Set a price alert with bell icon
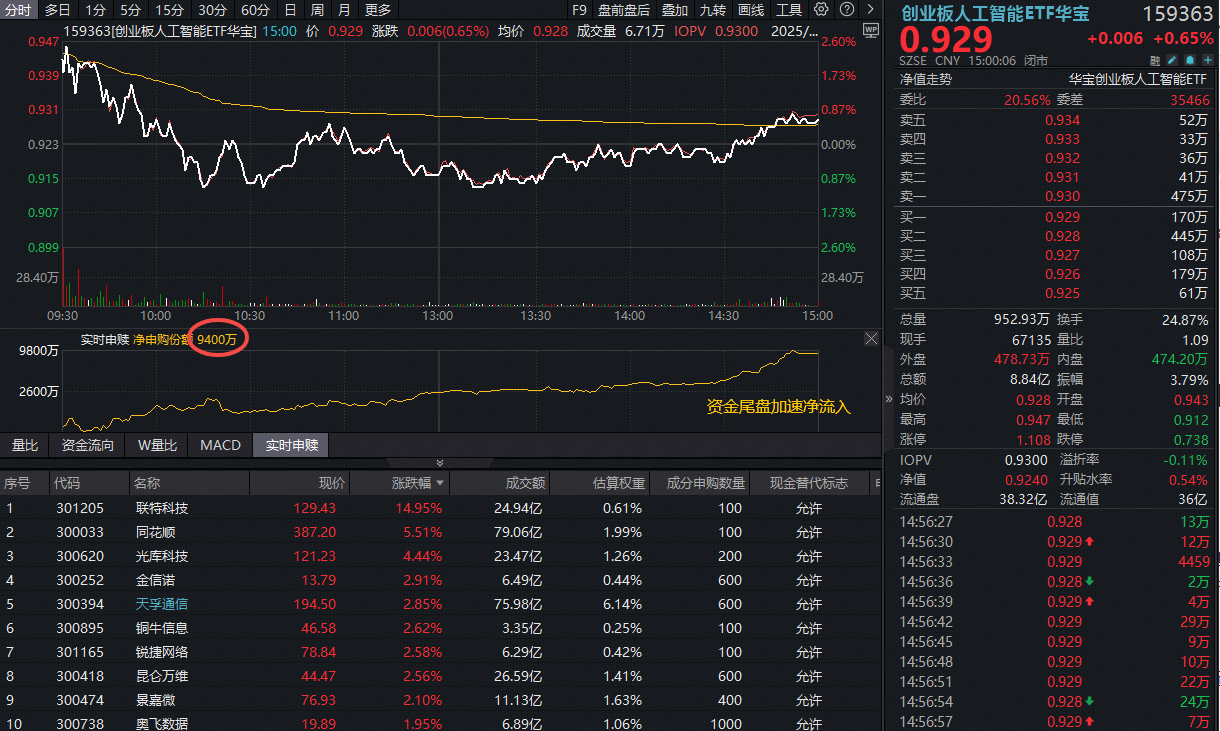Screen dimensions: 1220x731 [1189, 60]
